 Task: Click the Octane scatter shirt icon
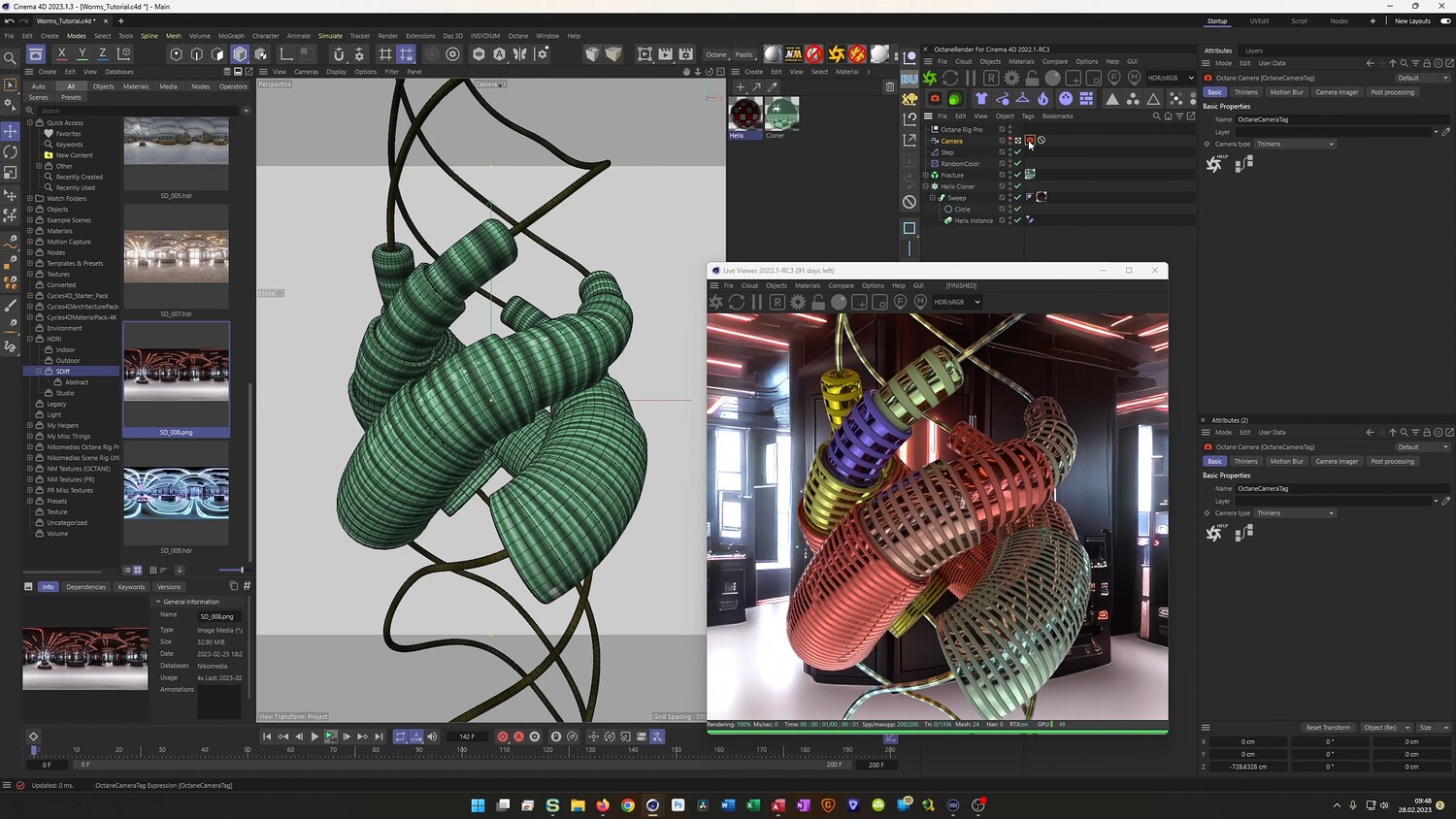[x=981, y=98]
